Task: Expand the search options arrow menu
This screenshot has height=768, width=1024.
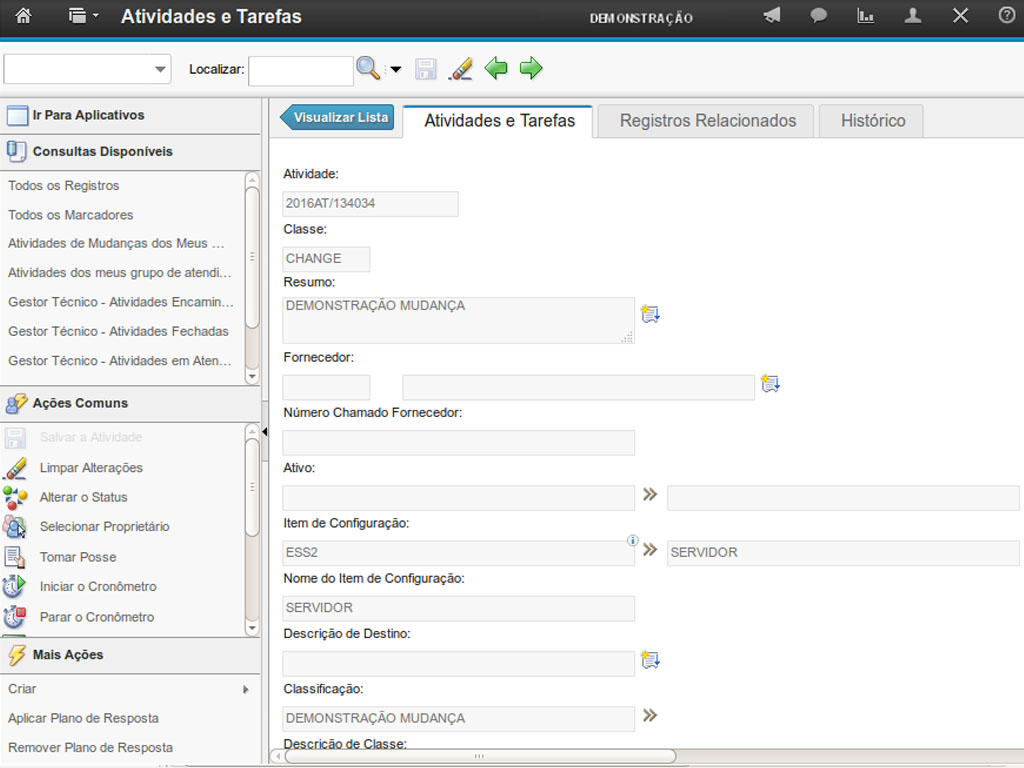Action: (395, 69)
